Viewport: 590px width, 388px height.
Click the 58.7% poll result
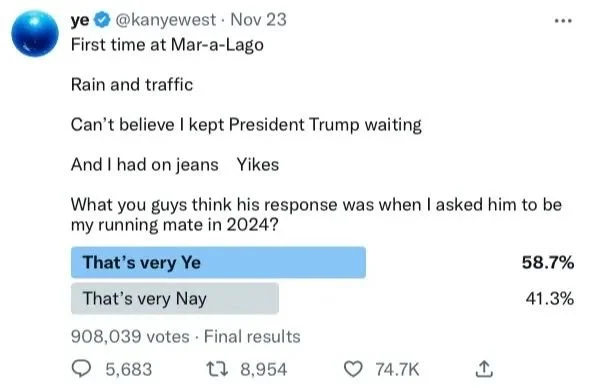[x=548, y=262]
